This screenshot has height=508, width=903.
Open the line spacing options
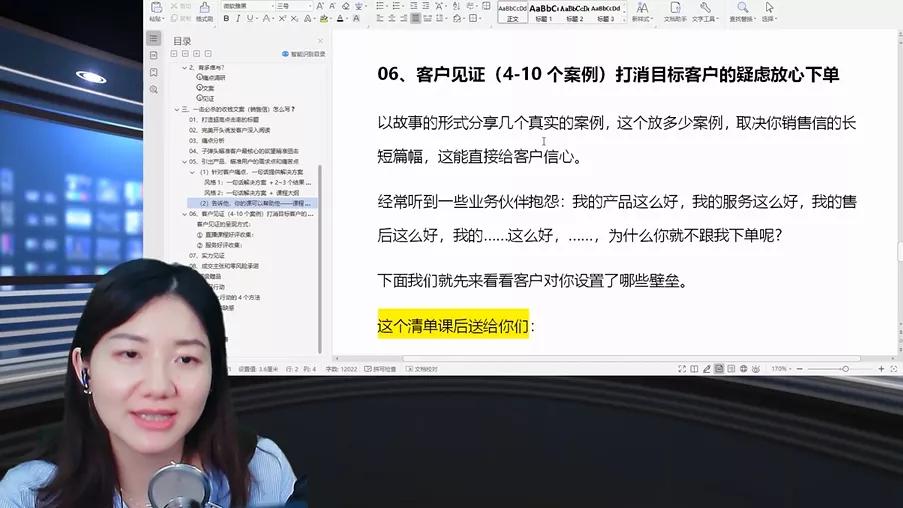click(x=441, y=18)
